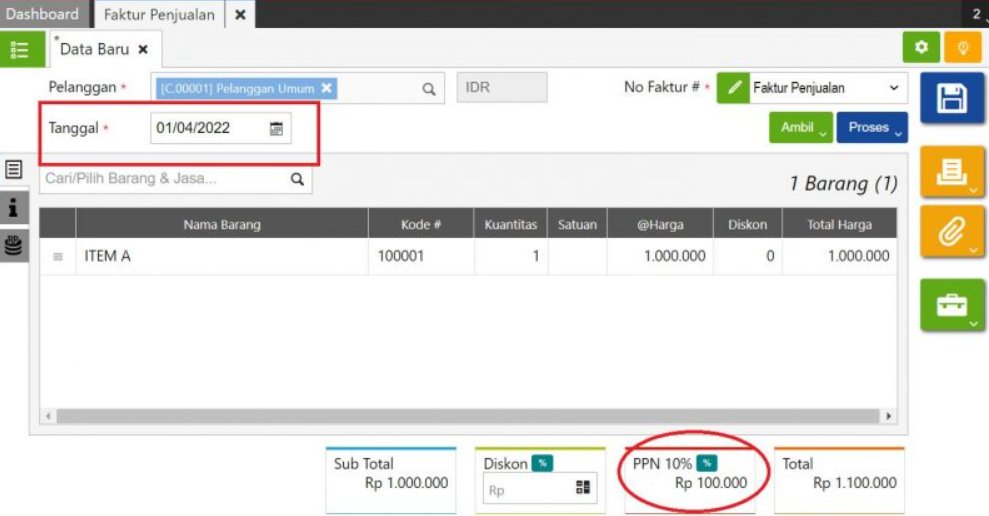
Task: Click the blue save diskette icon
Action: tap(951, 98)
